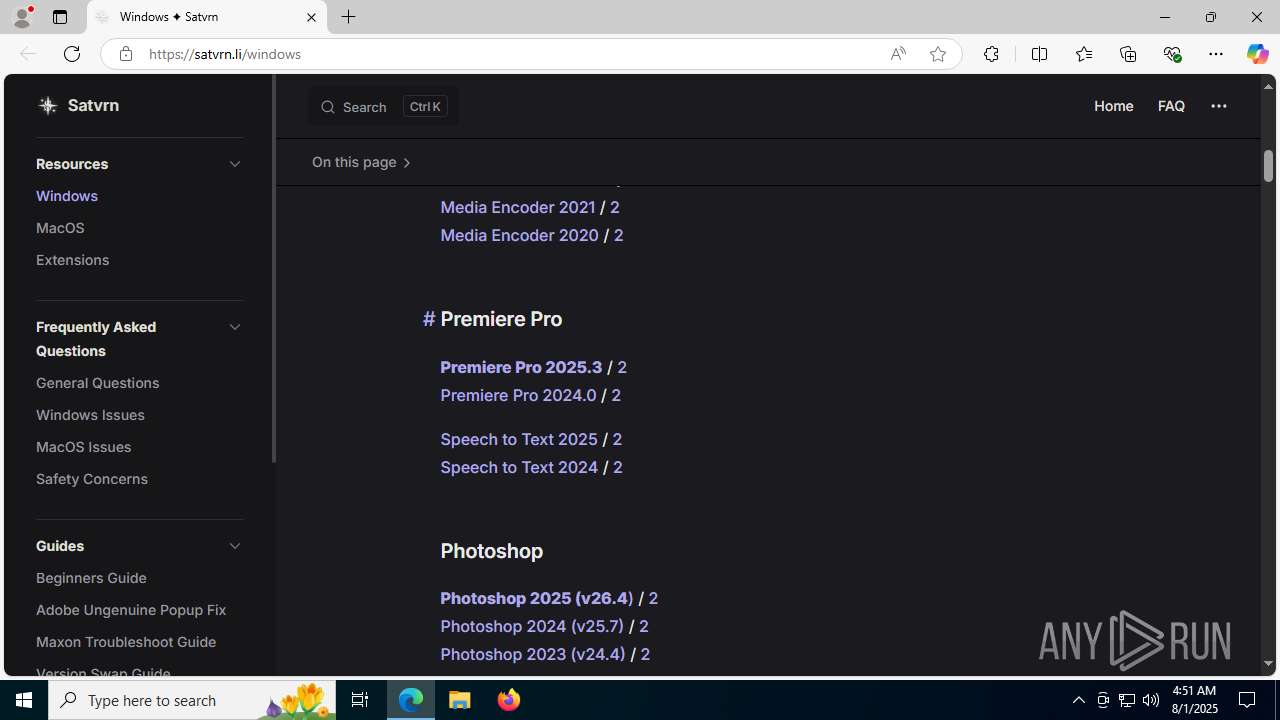Click Speech to Text 2024 link
This screenshot has width=1280, height=720.
[x=519, y=467]
